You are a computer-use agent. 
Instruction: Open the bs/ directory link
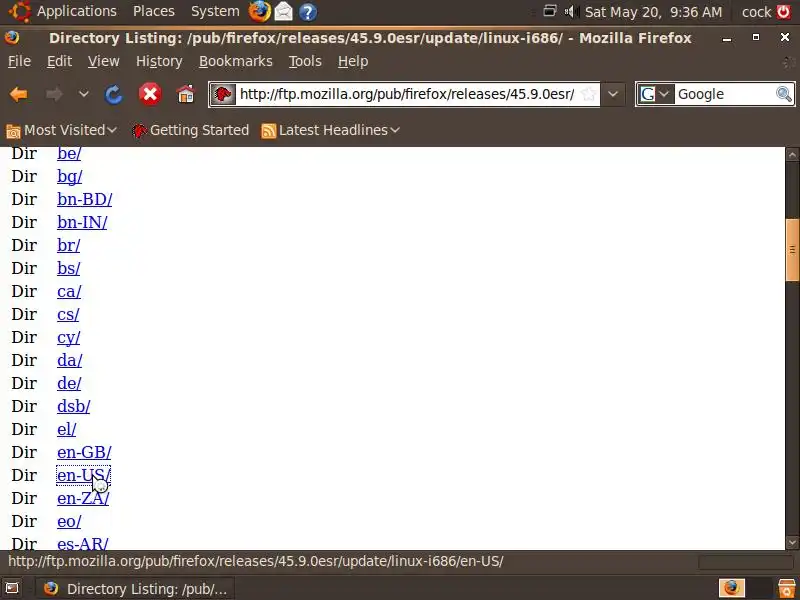click(68, 268)
